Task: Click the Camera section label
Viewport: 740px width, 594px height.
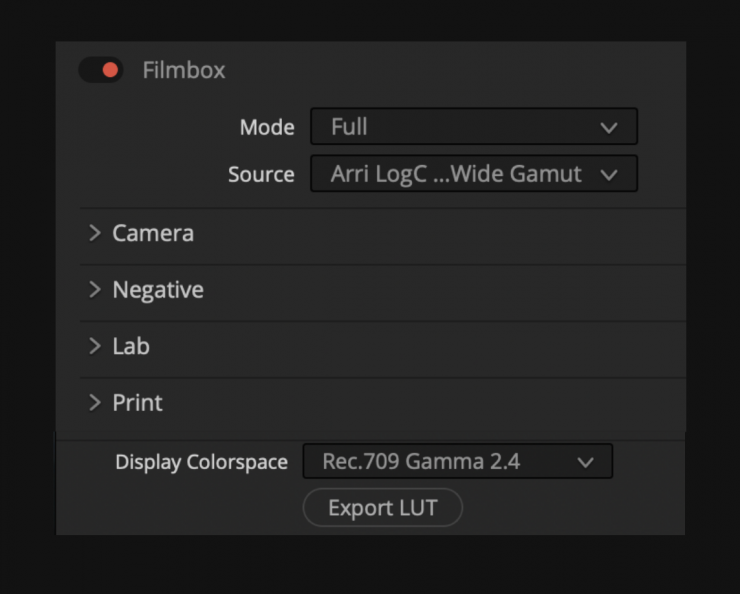Action: pos(153,233)
